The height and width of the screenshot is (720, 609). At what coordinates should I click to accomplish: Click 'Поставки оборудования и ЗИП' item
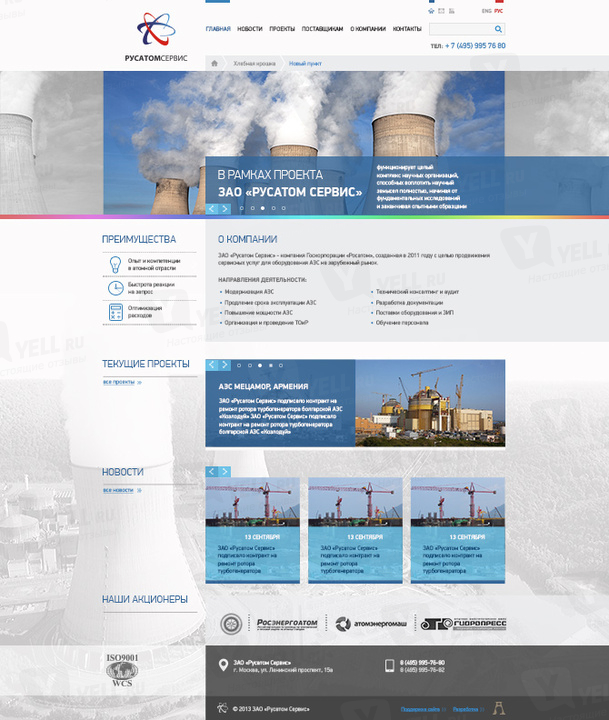click(x=415, y=313)
